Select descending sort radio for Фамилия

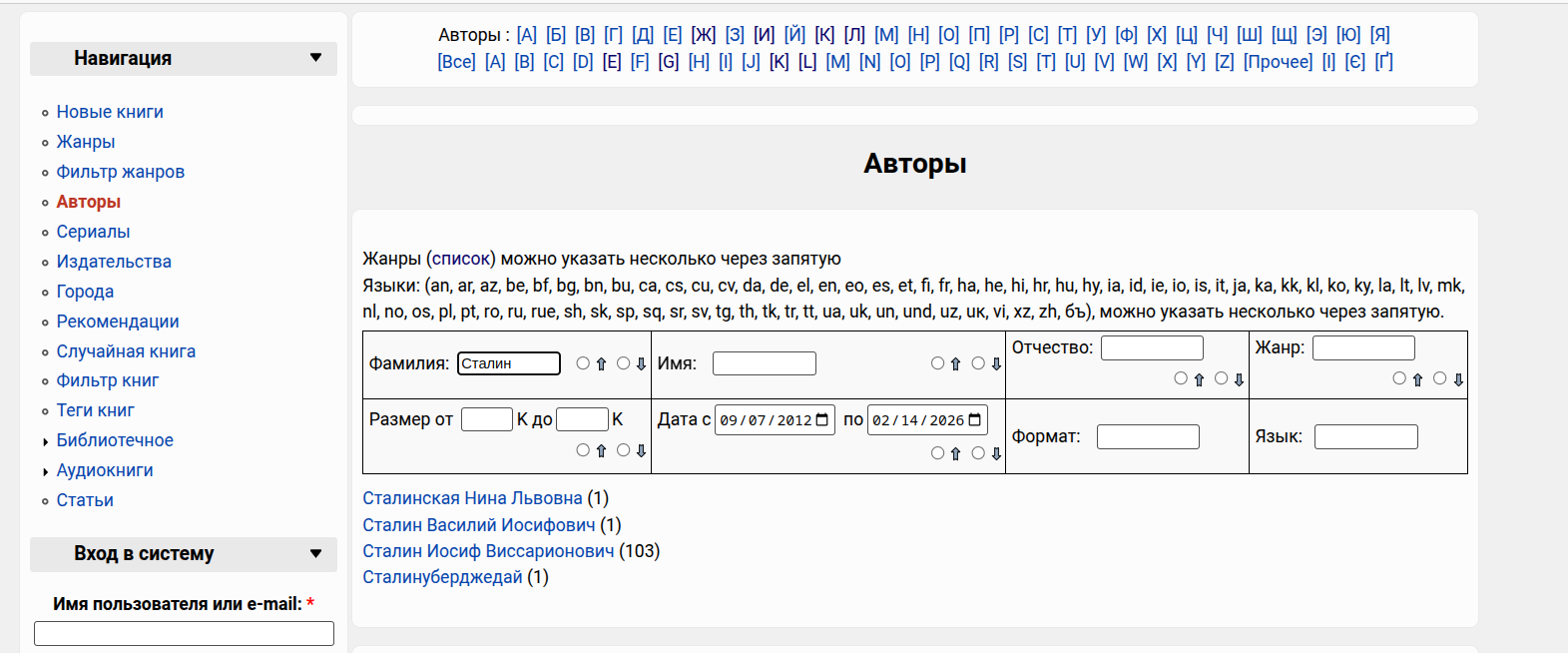pyautogui.click(x=623, y=363)
